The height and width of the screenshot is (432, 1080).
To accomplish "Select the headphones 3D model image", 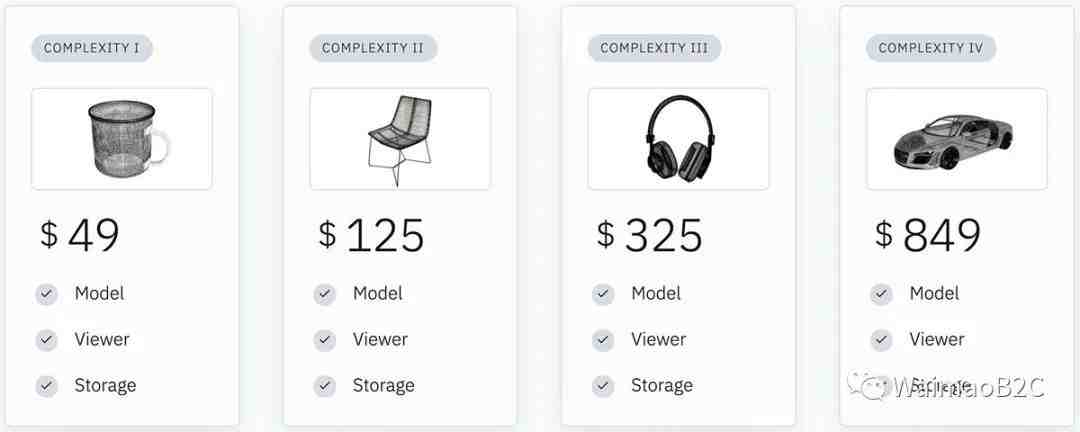I will point(679,138).
